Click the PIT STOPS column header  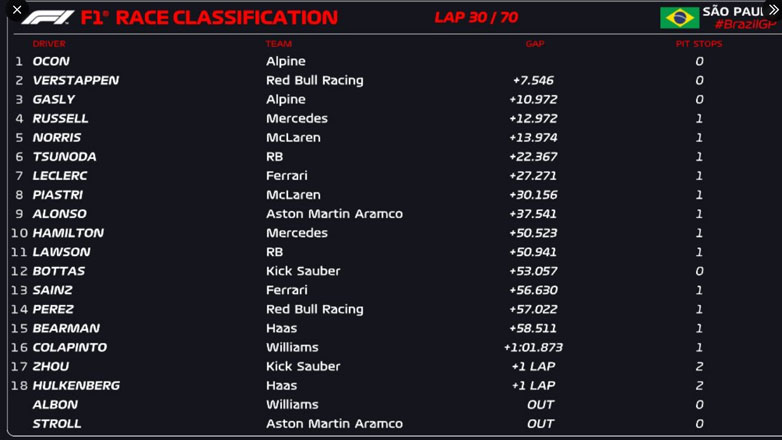pyautogui.click(x=698, y=44)
